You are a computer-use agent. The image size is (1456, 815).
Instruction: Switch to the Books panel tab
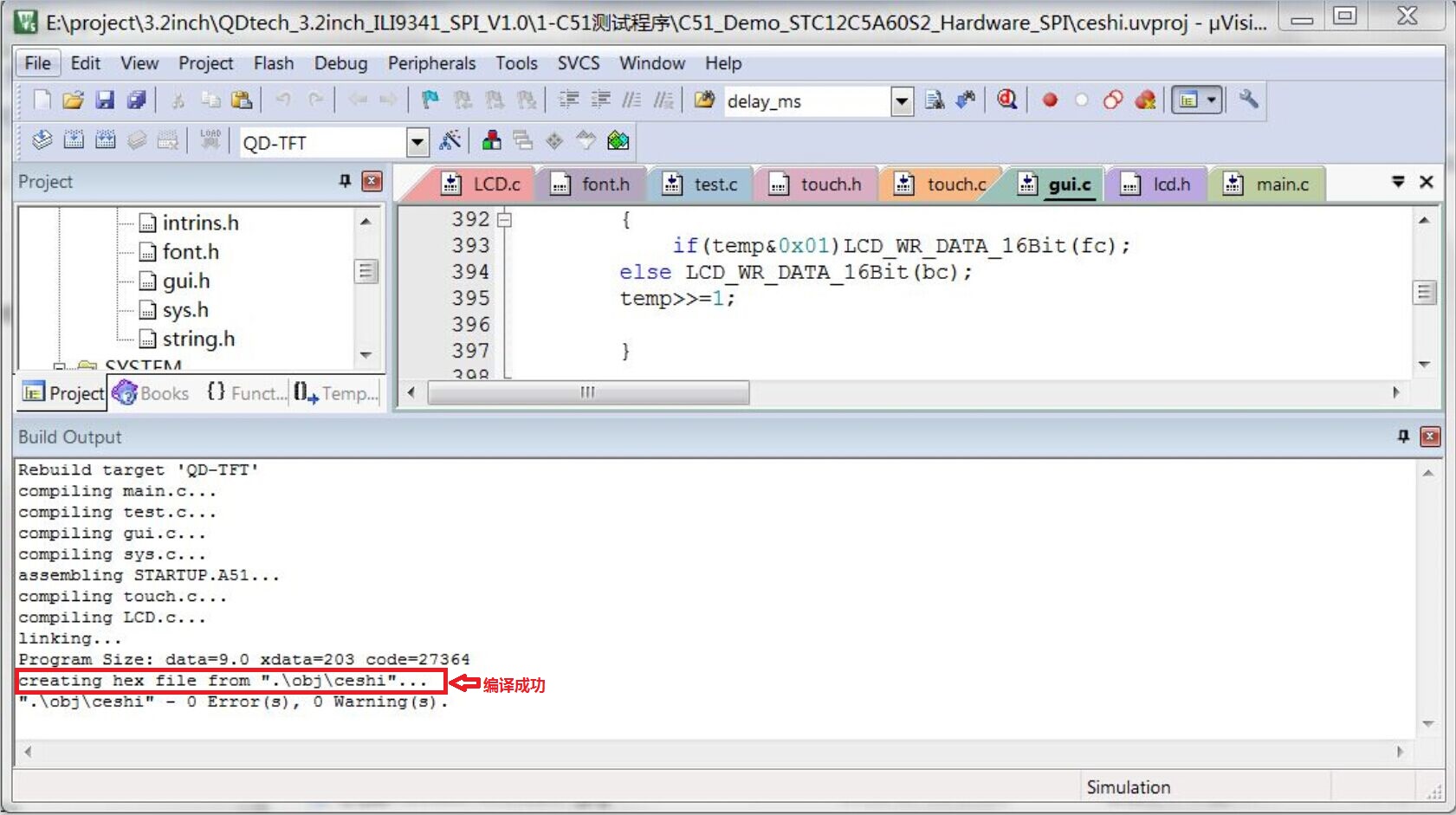coord(152,393)
